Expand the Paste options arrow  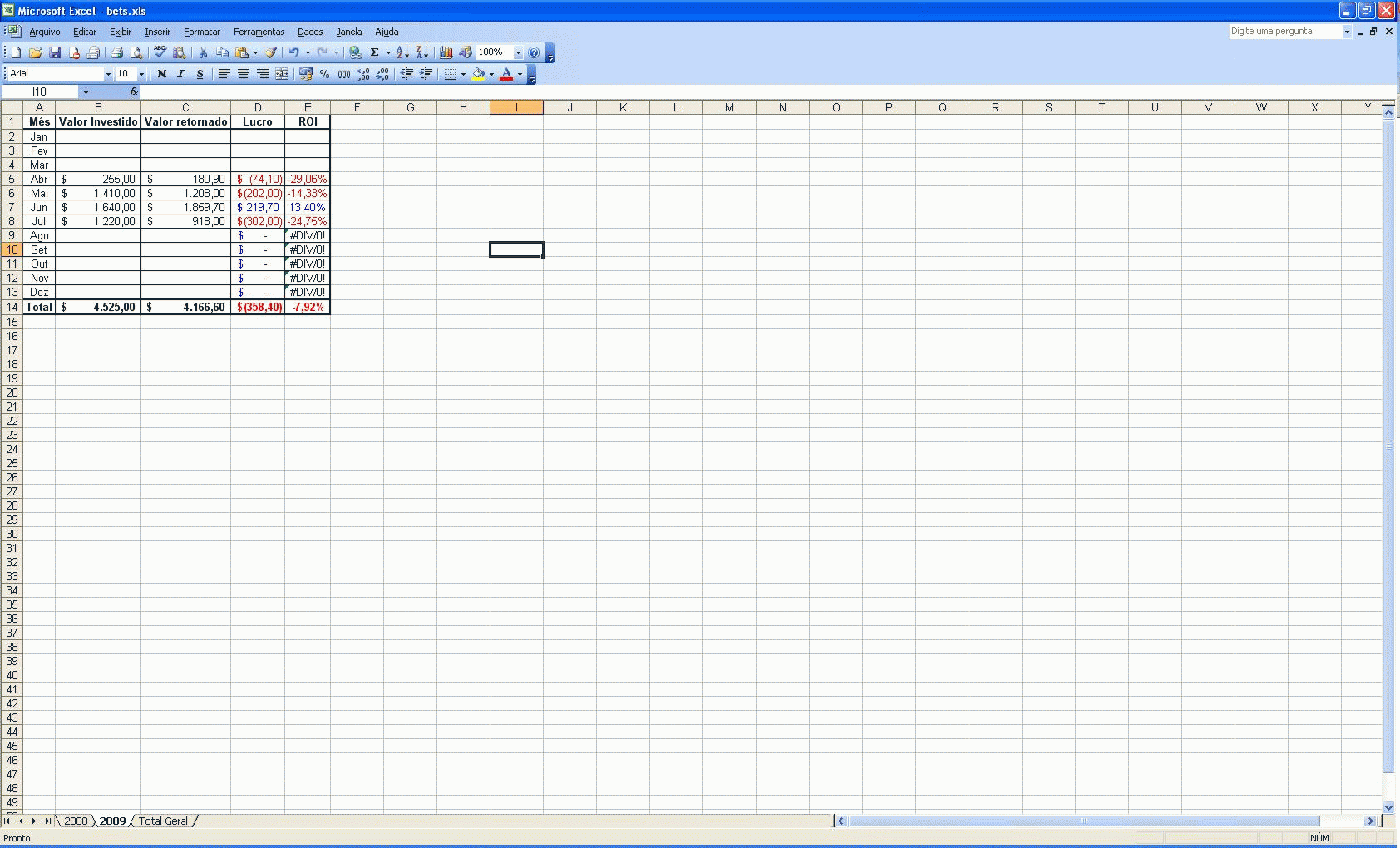[x=255, y=52]
